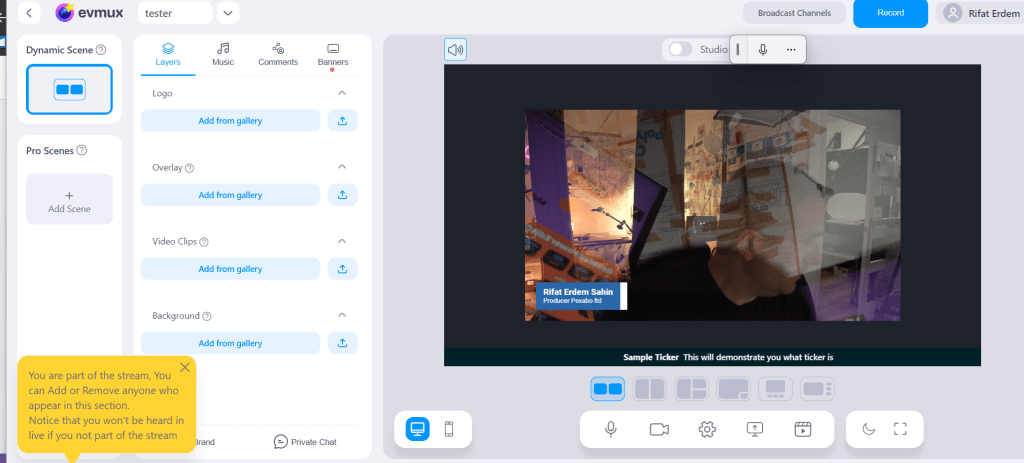This screenshot has height=463, width=1024.
Task: Open the Rifat Erdem user profile
Action: pos(980,13)
